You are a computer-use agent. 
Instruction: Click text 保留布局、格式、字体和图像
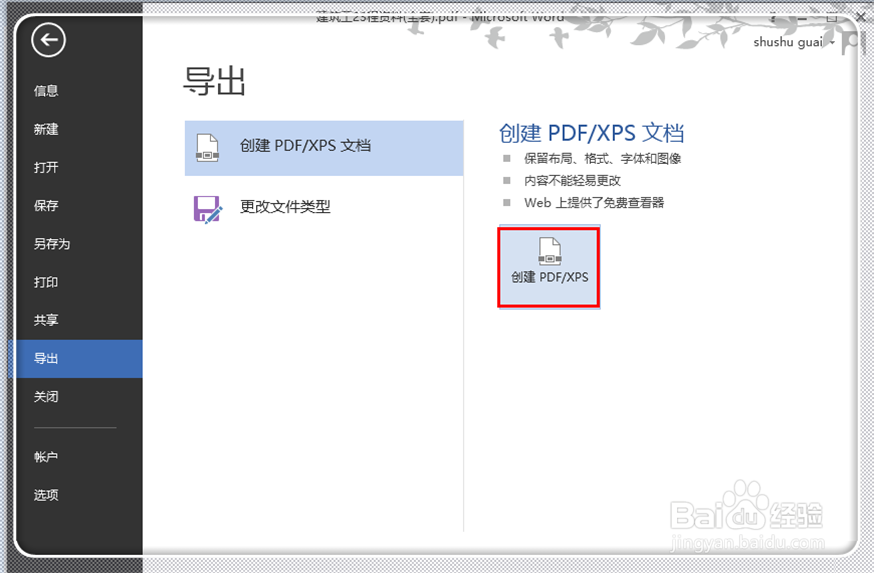point(602,159)
